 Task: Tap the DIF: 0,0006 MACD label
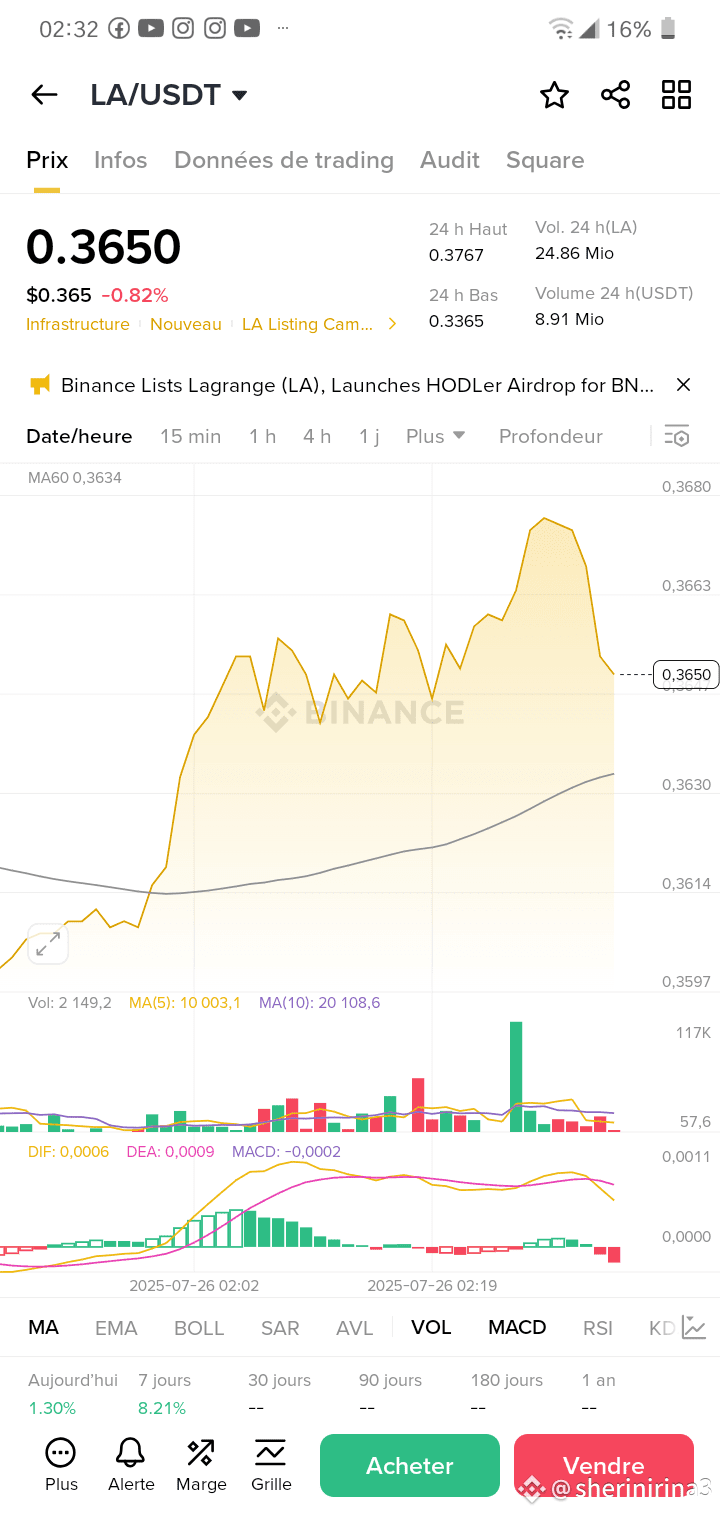coord(68,1152)
